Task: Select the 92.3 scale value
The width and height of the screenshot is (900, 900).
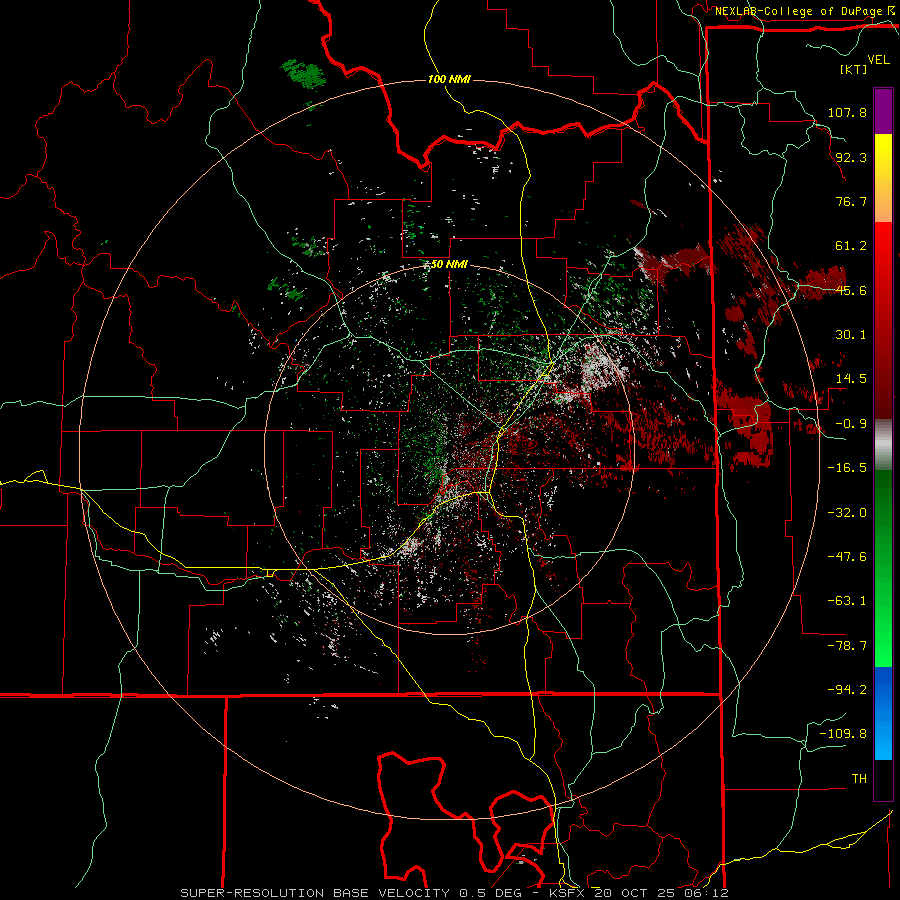Action: coord(851,157)
